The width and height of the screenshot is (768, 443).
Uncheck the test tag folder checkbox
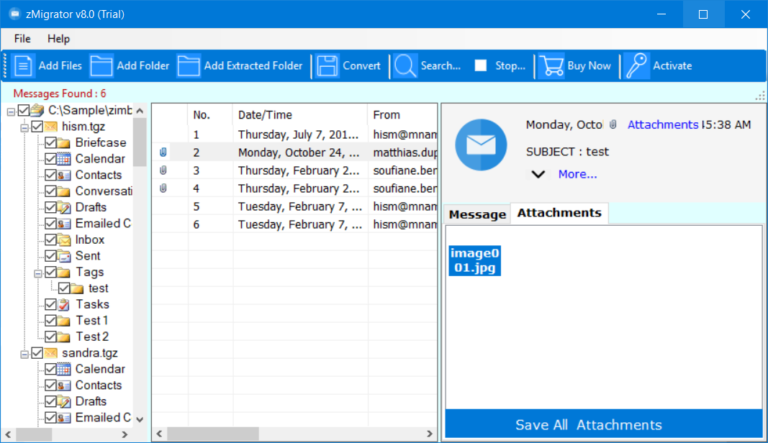point(64,288)
